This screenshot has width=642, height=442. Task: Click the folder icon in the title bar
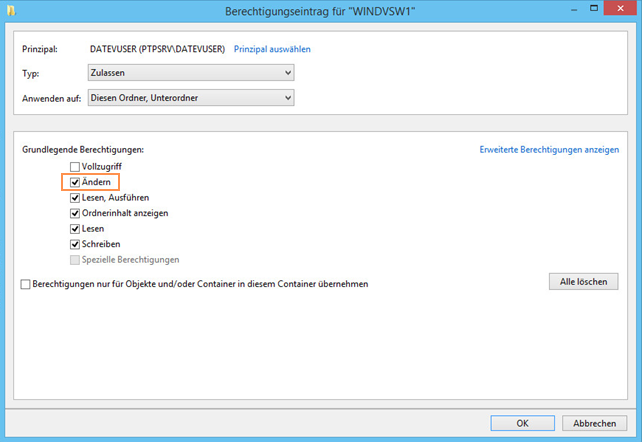(11, 10)
